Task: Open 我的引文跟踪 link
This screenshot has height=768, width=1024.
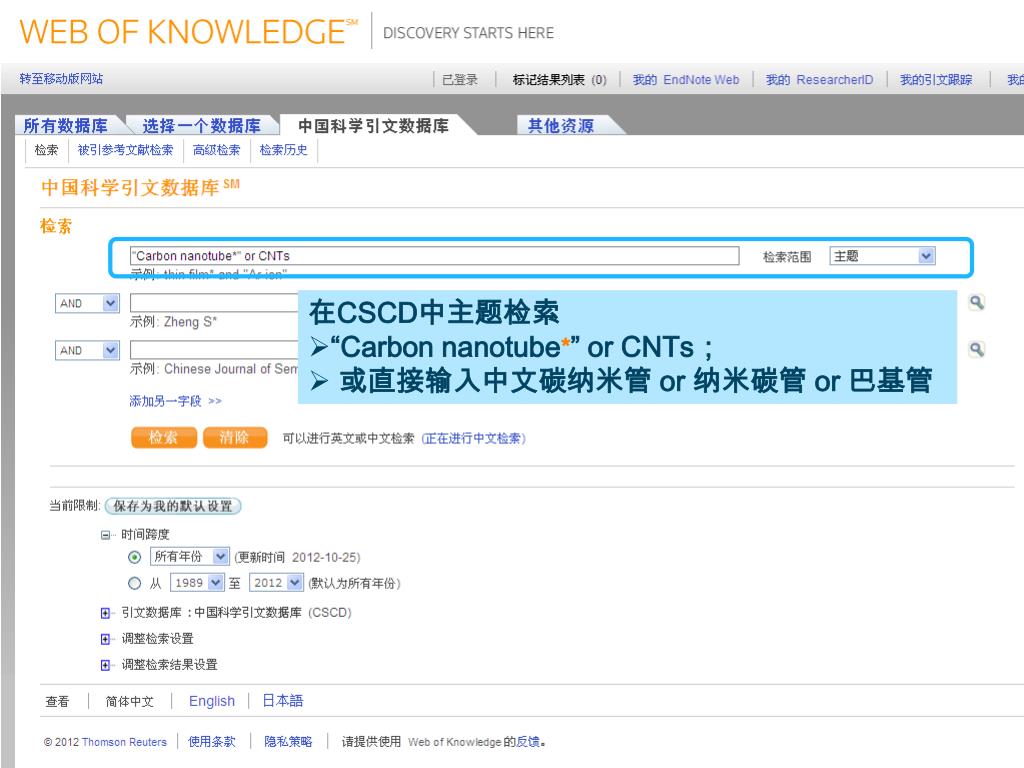Action: 936,80
